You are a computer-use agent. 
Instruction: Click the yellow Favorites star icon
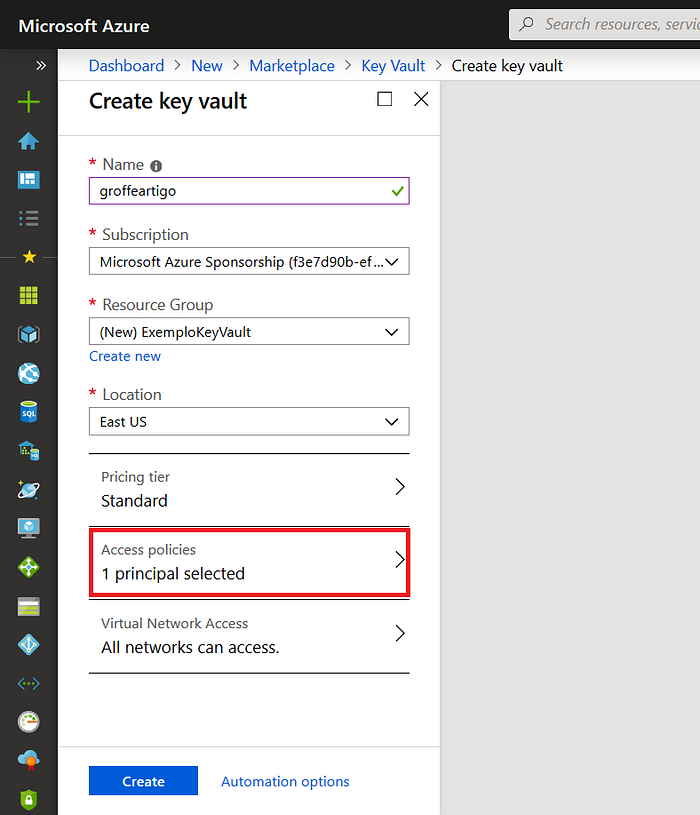(29, 257)
